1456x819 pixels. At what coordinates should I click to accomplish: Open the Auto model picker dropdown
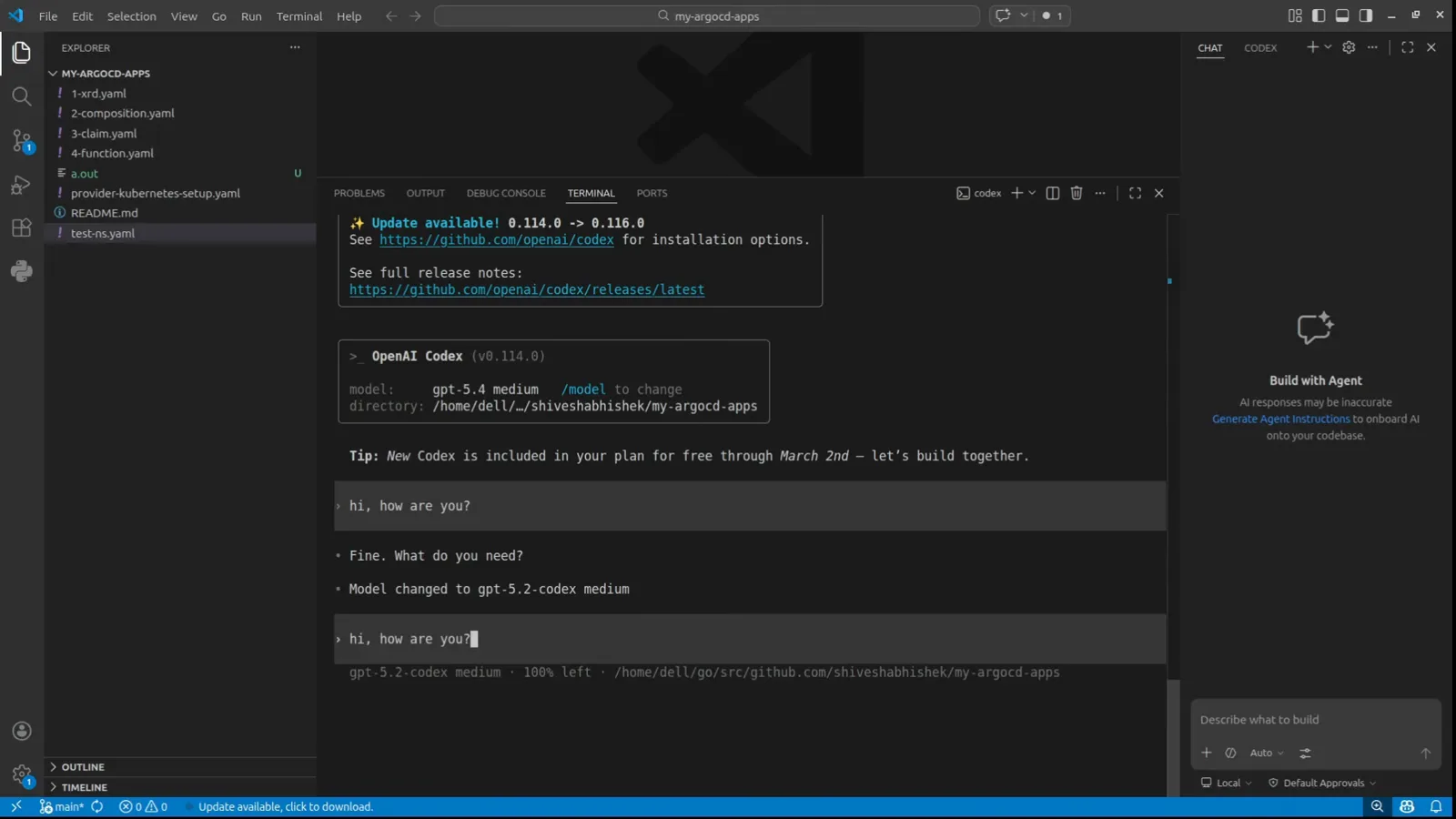click(1267, 753)
